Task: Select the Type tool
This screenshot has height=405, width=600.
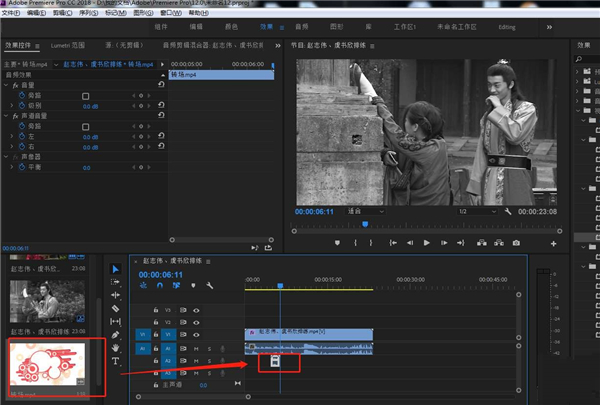Action: (115, 360)
